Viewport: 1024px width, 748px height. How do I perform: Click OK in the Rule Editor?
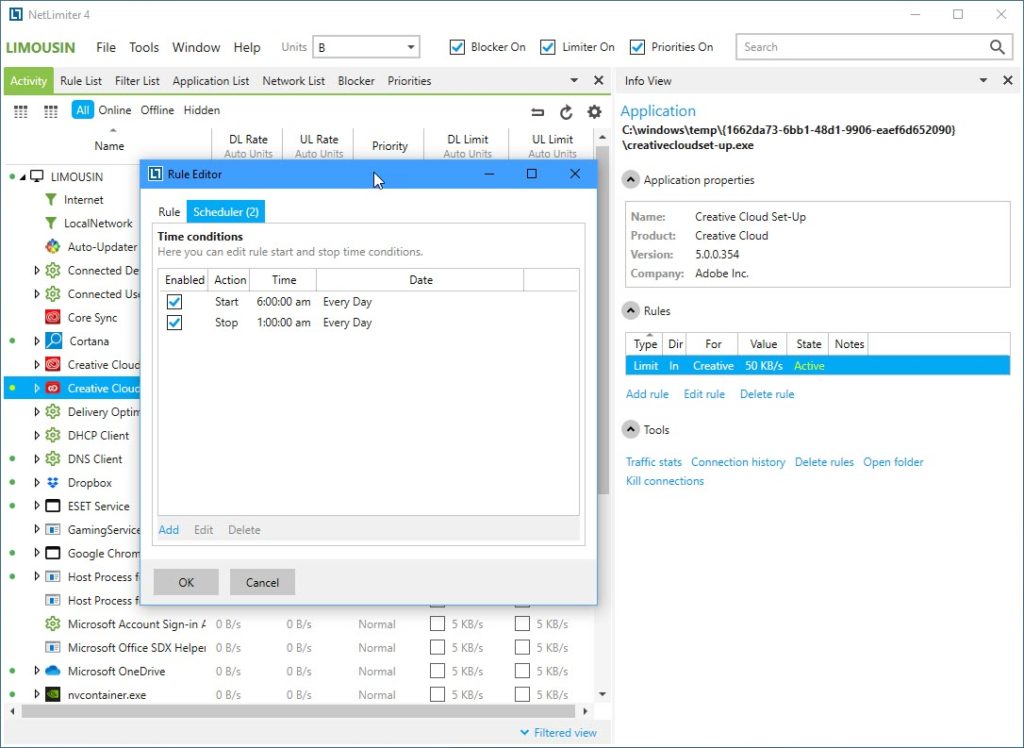[186, 582]
